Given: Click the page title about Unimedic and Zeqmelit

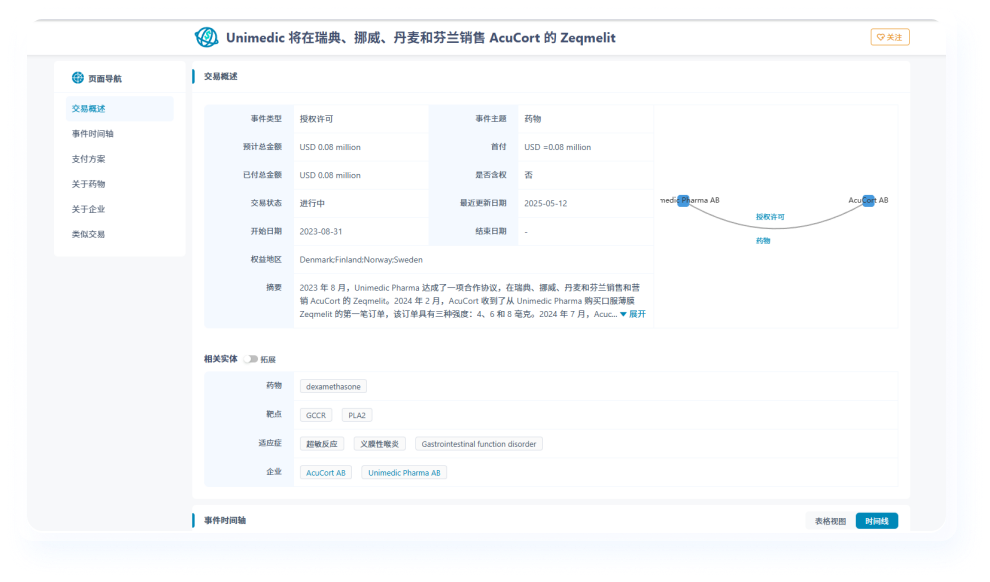Looking at the screenshot, I should click(420, 38).
